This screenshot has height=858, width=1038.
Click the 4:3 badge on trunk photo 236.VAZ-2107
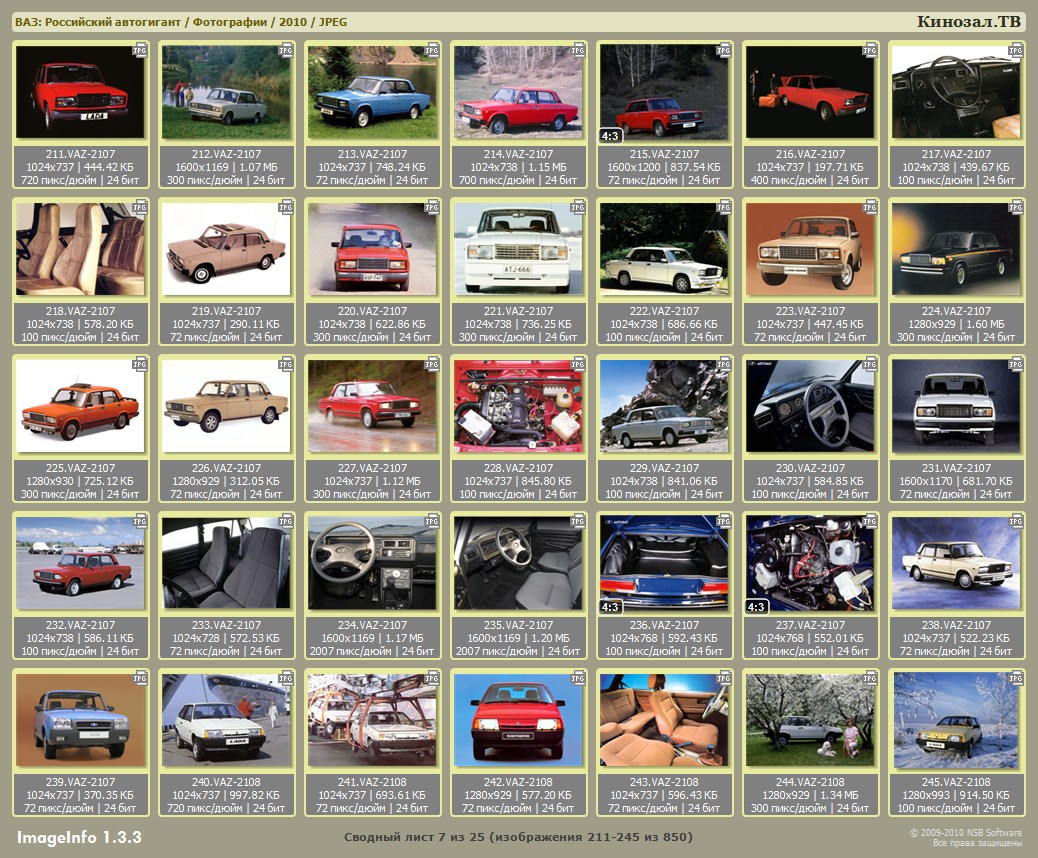point(610,606)
